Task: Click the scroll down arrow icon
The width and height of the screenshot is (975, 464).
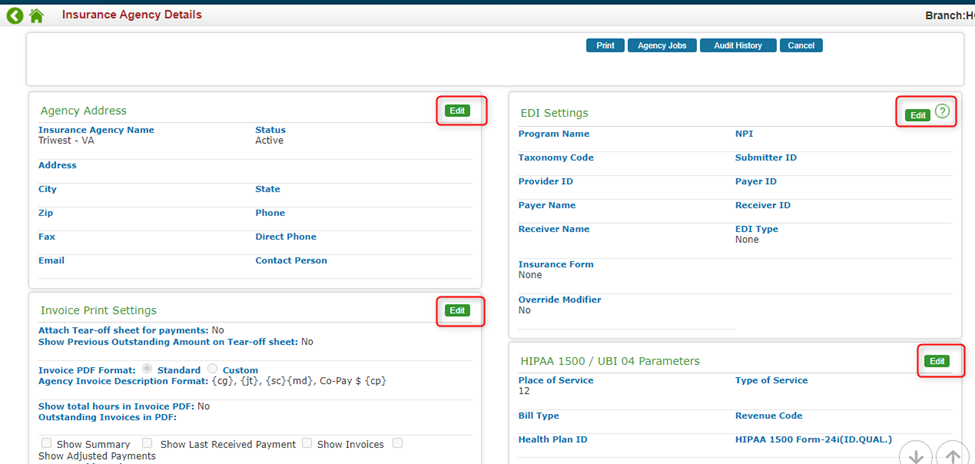Action: 914,455
